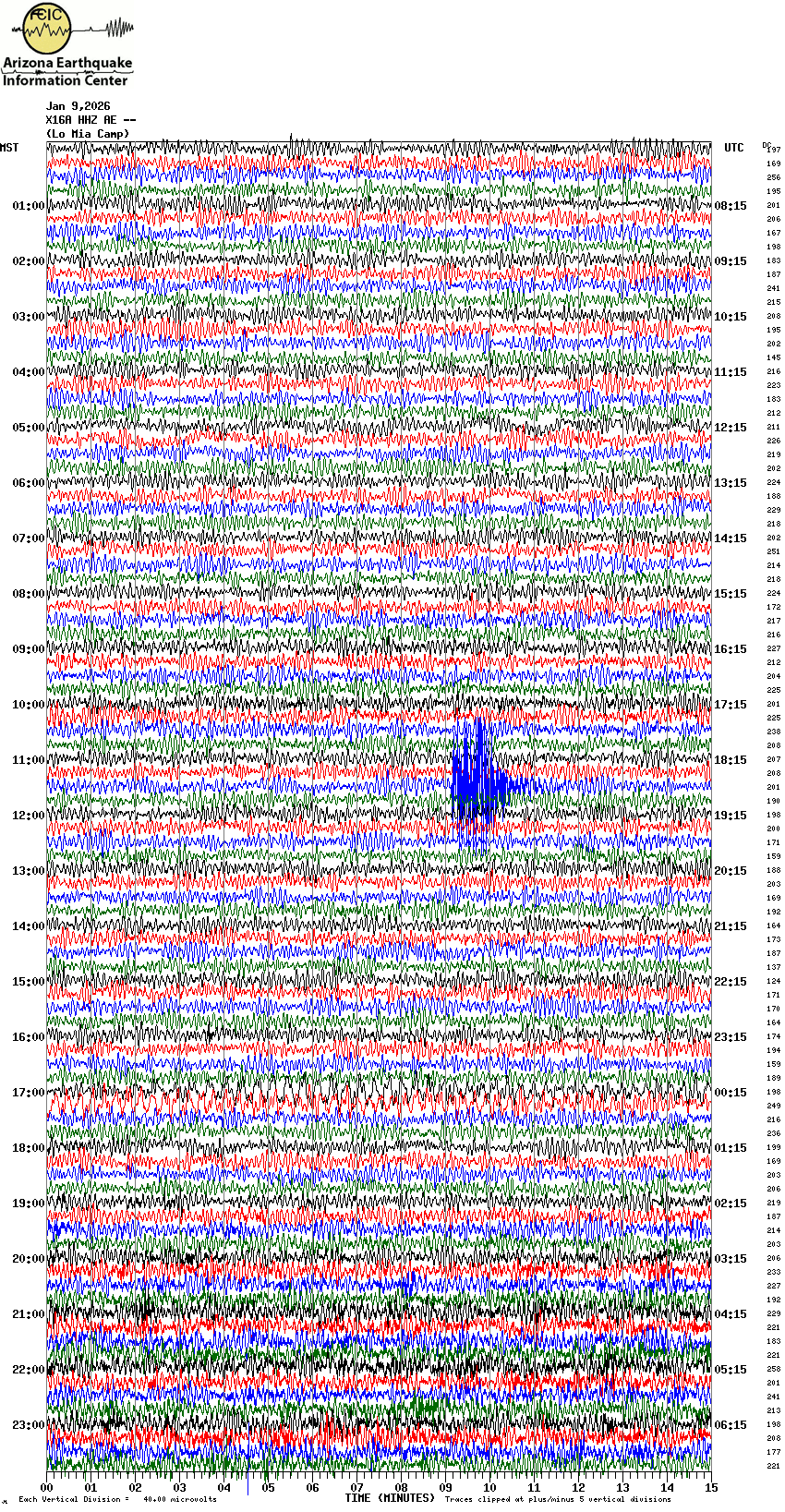The height and width of the screenshot is (1512, 785).
Task: Select the 11:00 MST time label
Action: [x=28, y=760]
